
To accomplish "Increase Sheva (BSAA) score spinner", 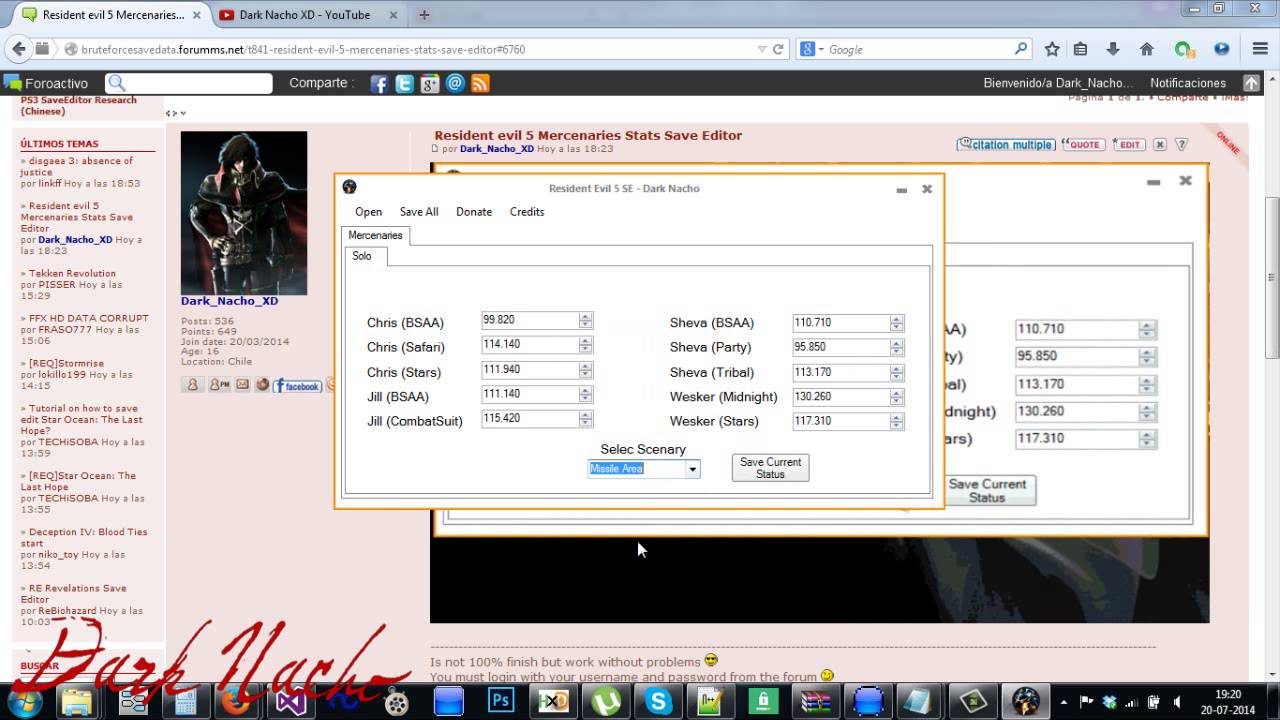I will pos(896,319).
